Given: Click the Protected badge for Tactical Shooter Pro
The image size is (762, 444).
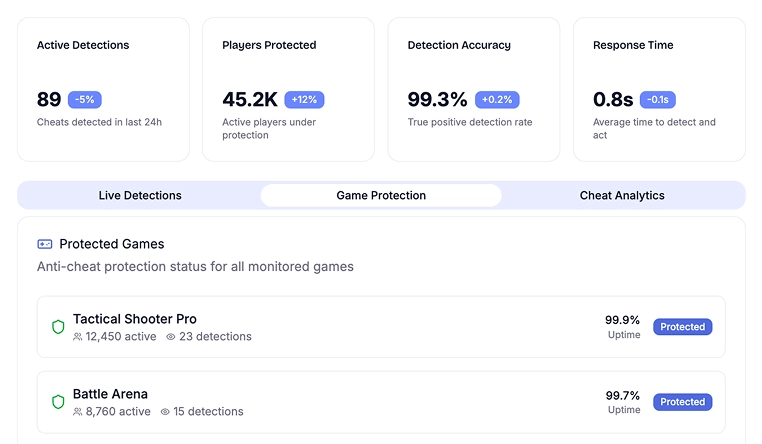Looking at the screenshot, I should click(x=683, y=327).
